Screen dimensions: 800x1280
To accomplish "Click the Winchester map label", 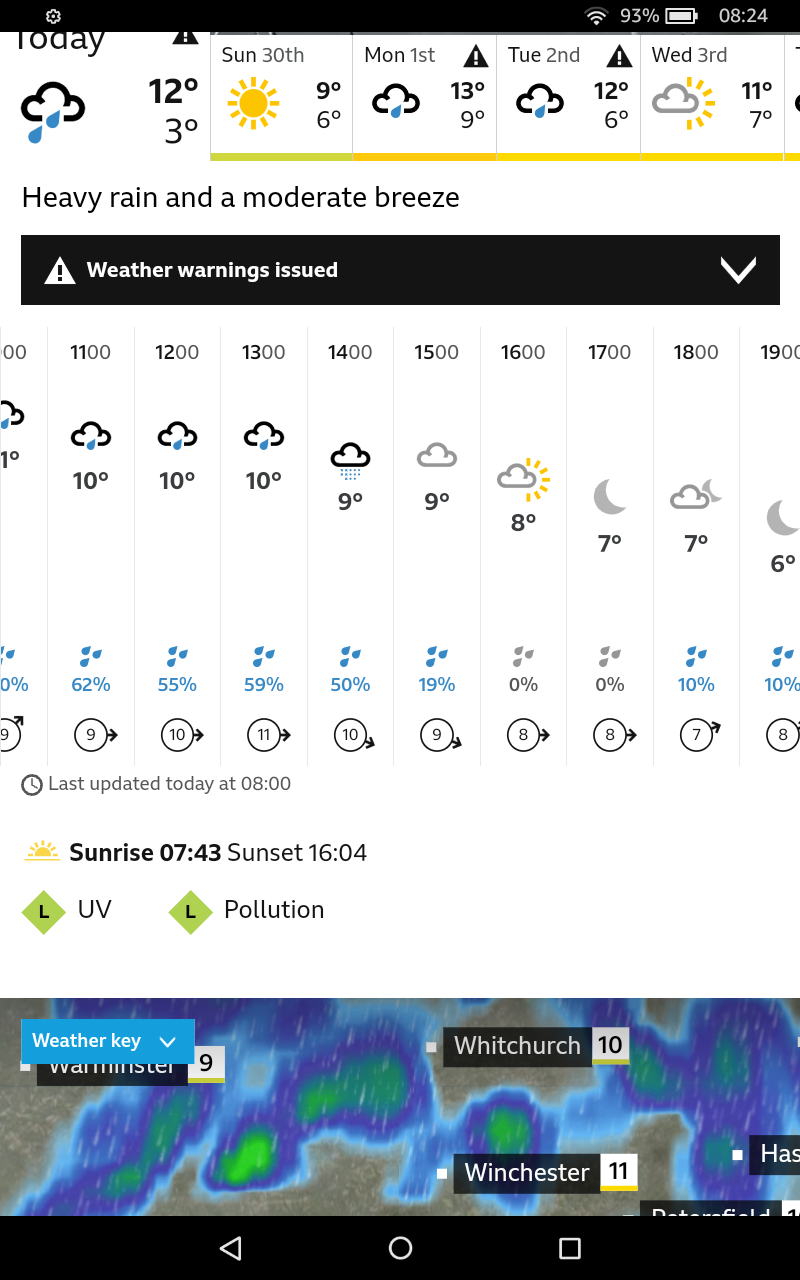I will 526,1172.
